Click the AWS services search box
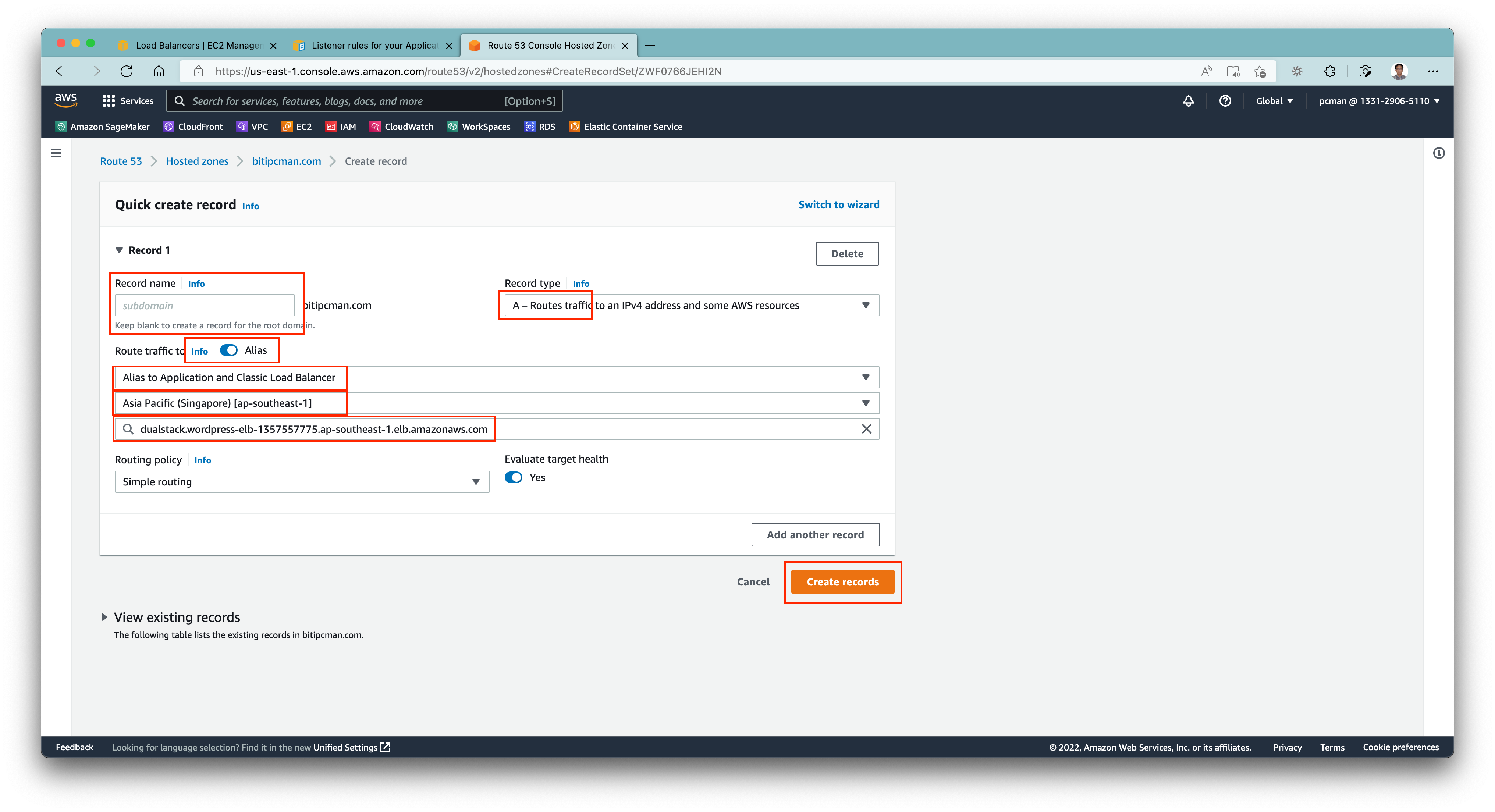Image resolution: width=1495 pixels, height=812 pixels. (365, 101)
